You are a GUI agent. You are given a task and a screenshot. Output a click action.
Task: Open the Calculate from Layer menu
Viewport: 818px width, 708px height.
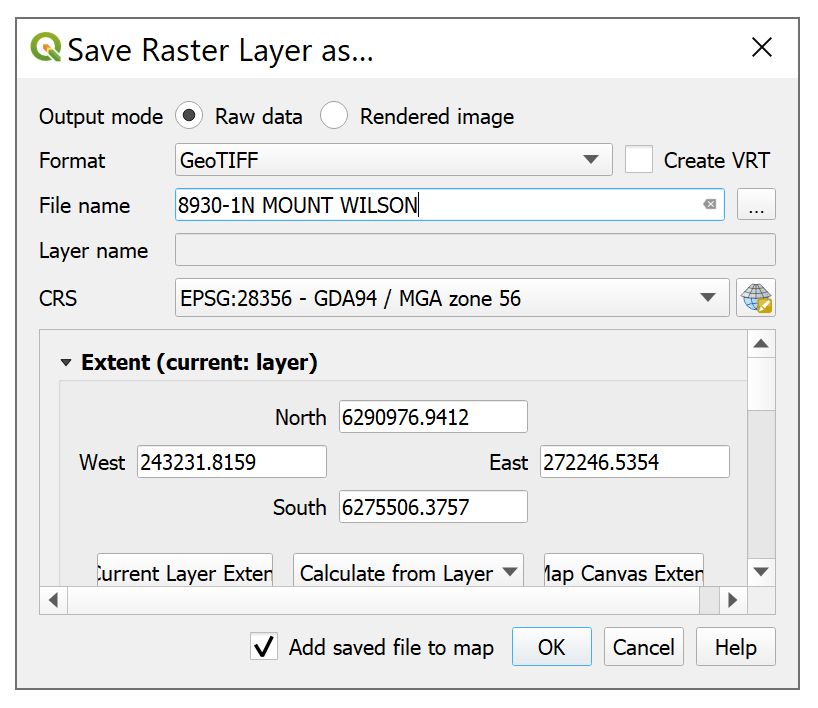point(409,573)
